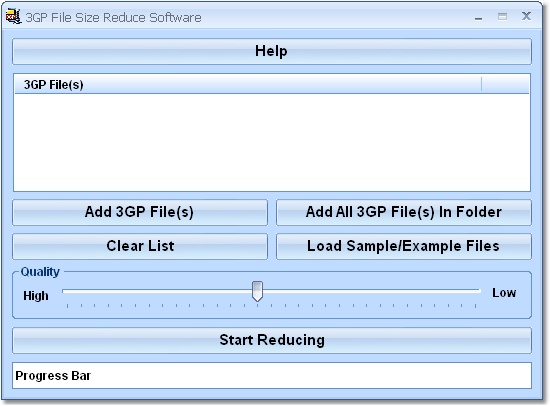Viewport: 550px width, 407px height.
Task: Click the Quality group label
Action: coord(40,272)
